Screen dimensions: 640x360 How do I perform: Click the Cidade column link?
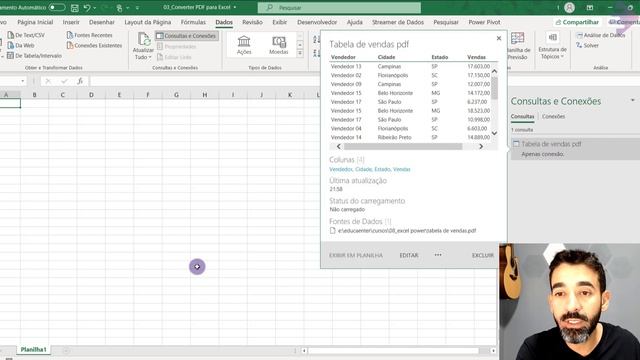tap(363, 169)
